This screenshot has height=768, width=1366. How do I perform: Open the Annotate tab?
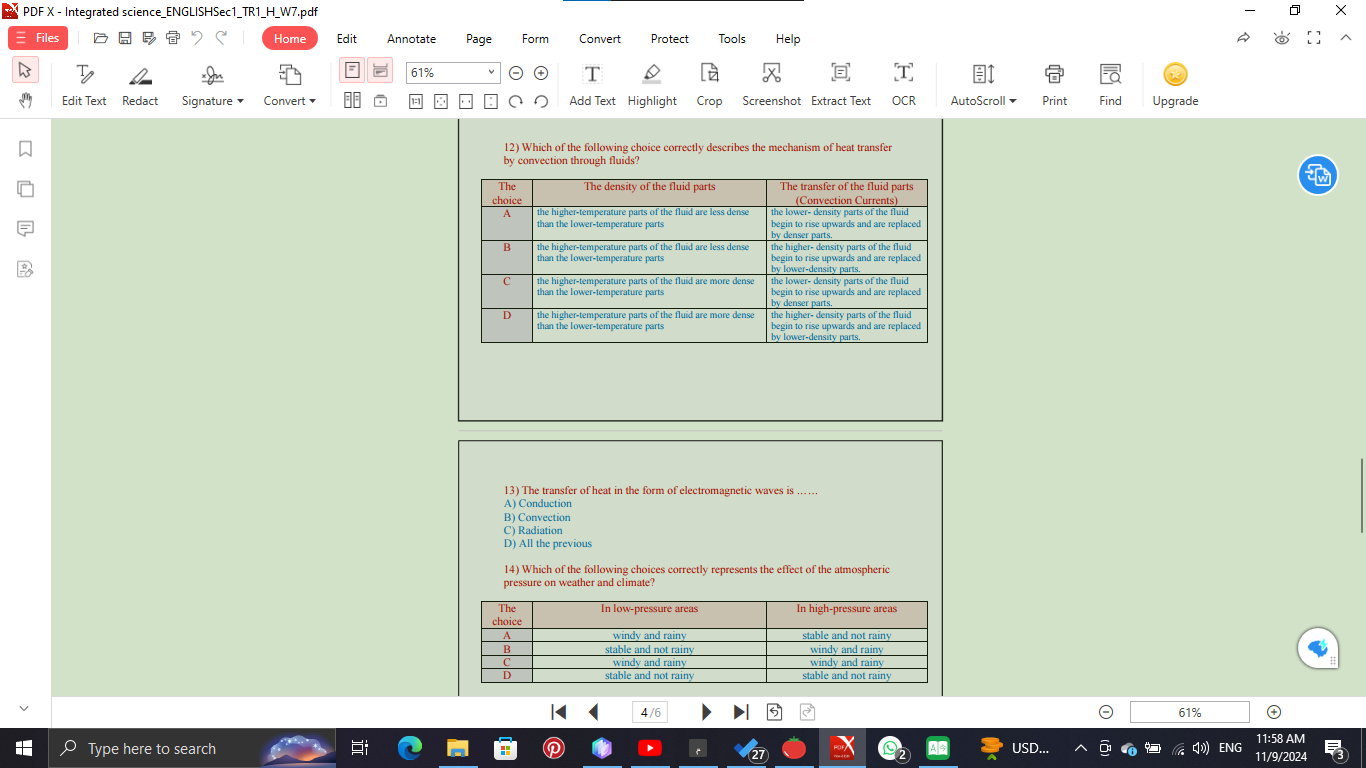[412, 39]
